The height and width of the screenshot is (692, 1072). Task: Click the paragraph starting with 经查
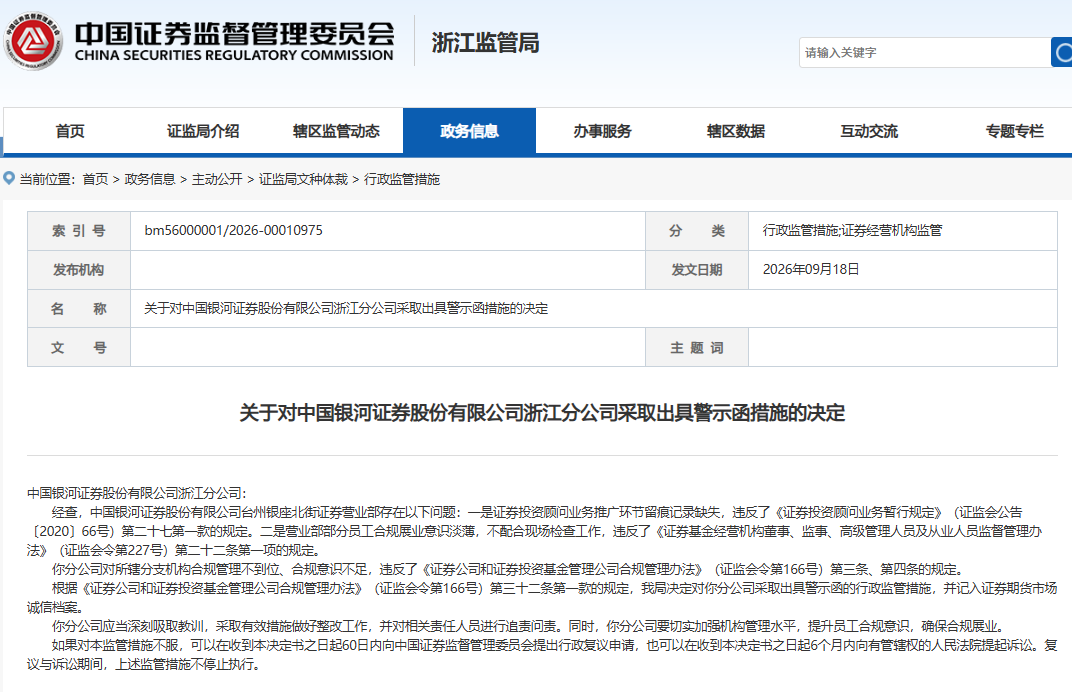coord(535,531)
